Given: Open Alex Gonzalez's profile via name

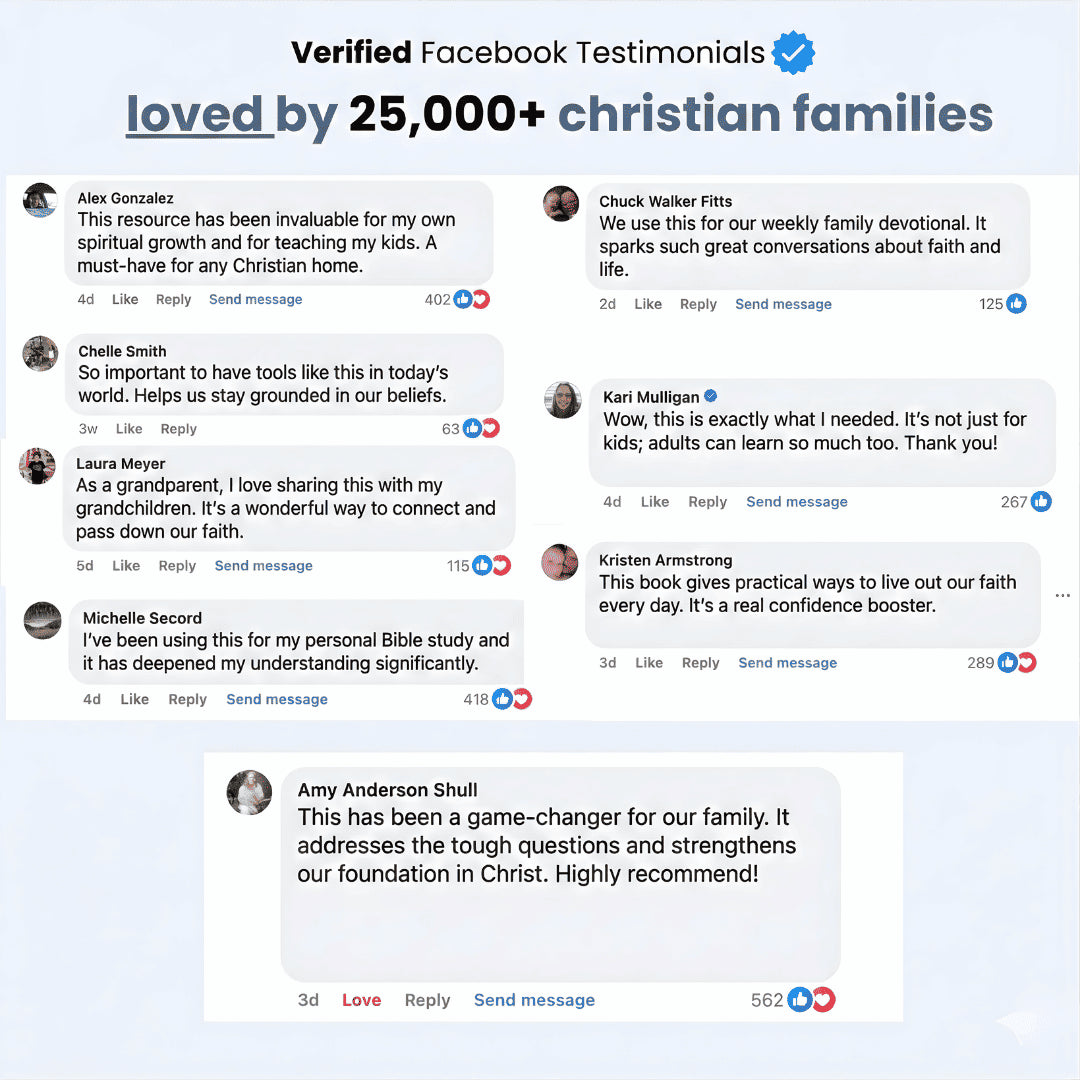Looking at the screenshot, I should pos(125,198).
